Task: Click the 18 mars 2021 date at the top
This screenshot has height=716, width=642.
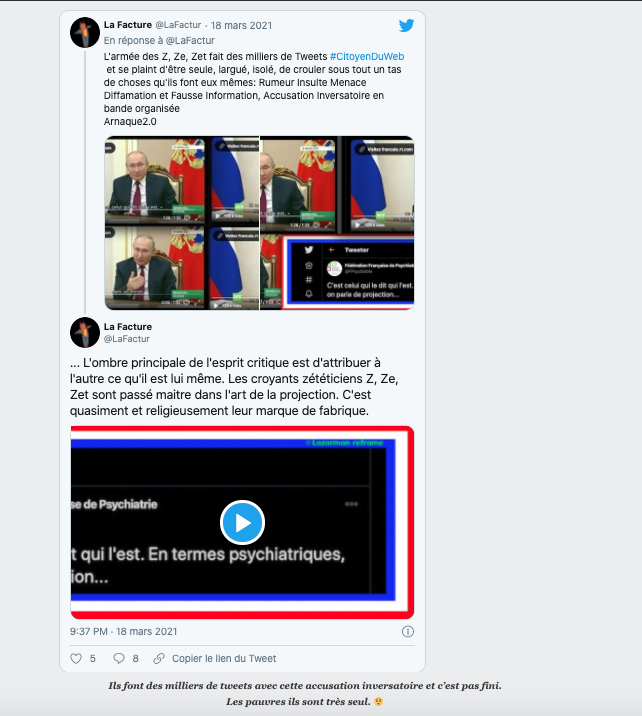Action: [x=241, y=26]
